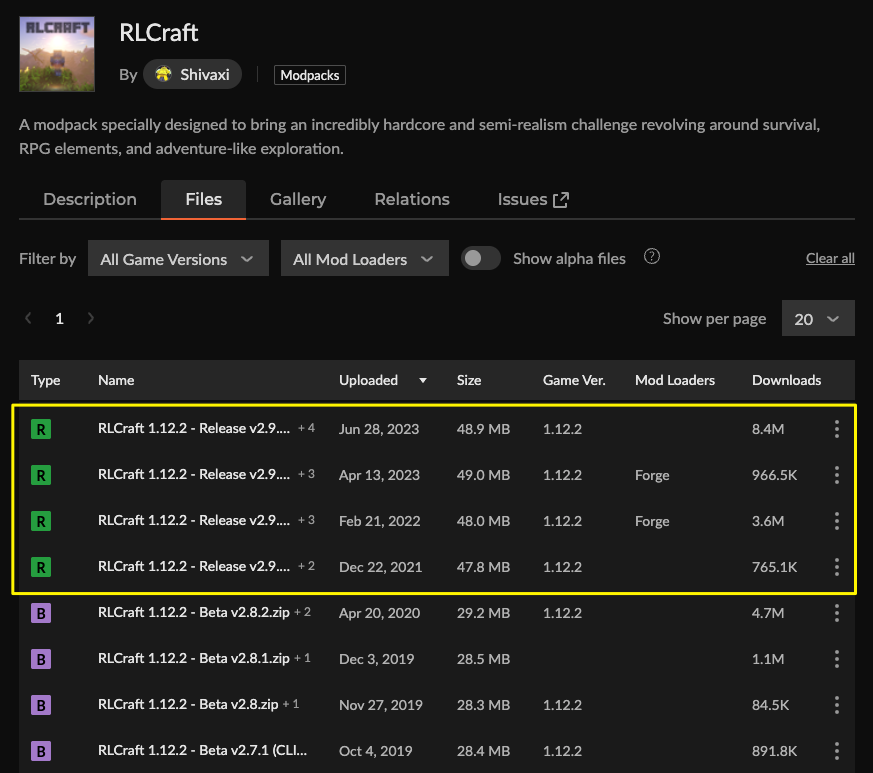Go to previous page arrow
Image resolution: width=873 pixels, height=773 pixels.
28,318
